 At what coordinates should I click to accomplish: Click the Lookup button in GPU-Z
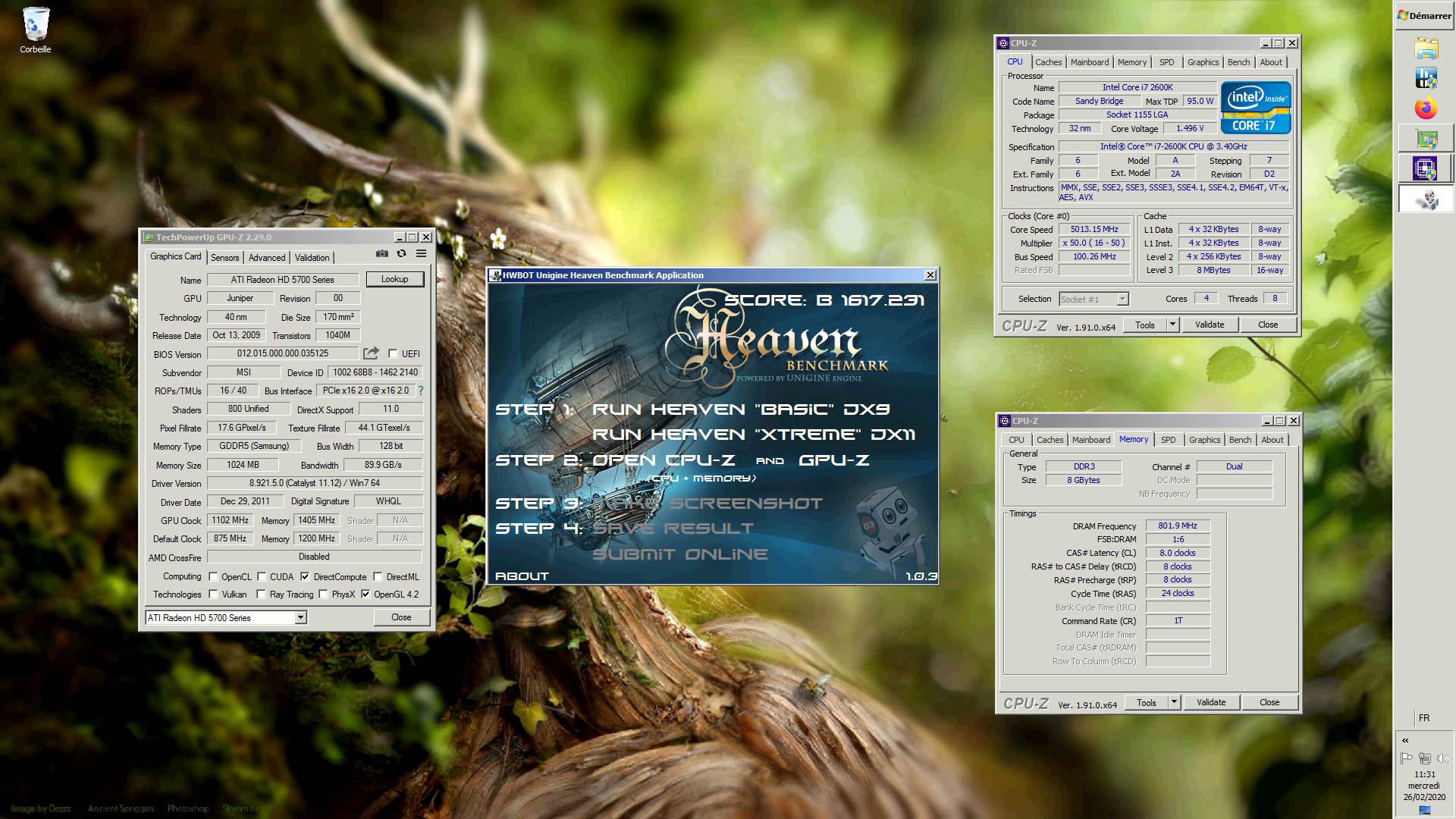pos(394,279)
